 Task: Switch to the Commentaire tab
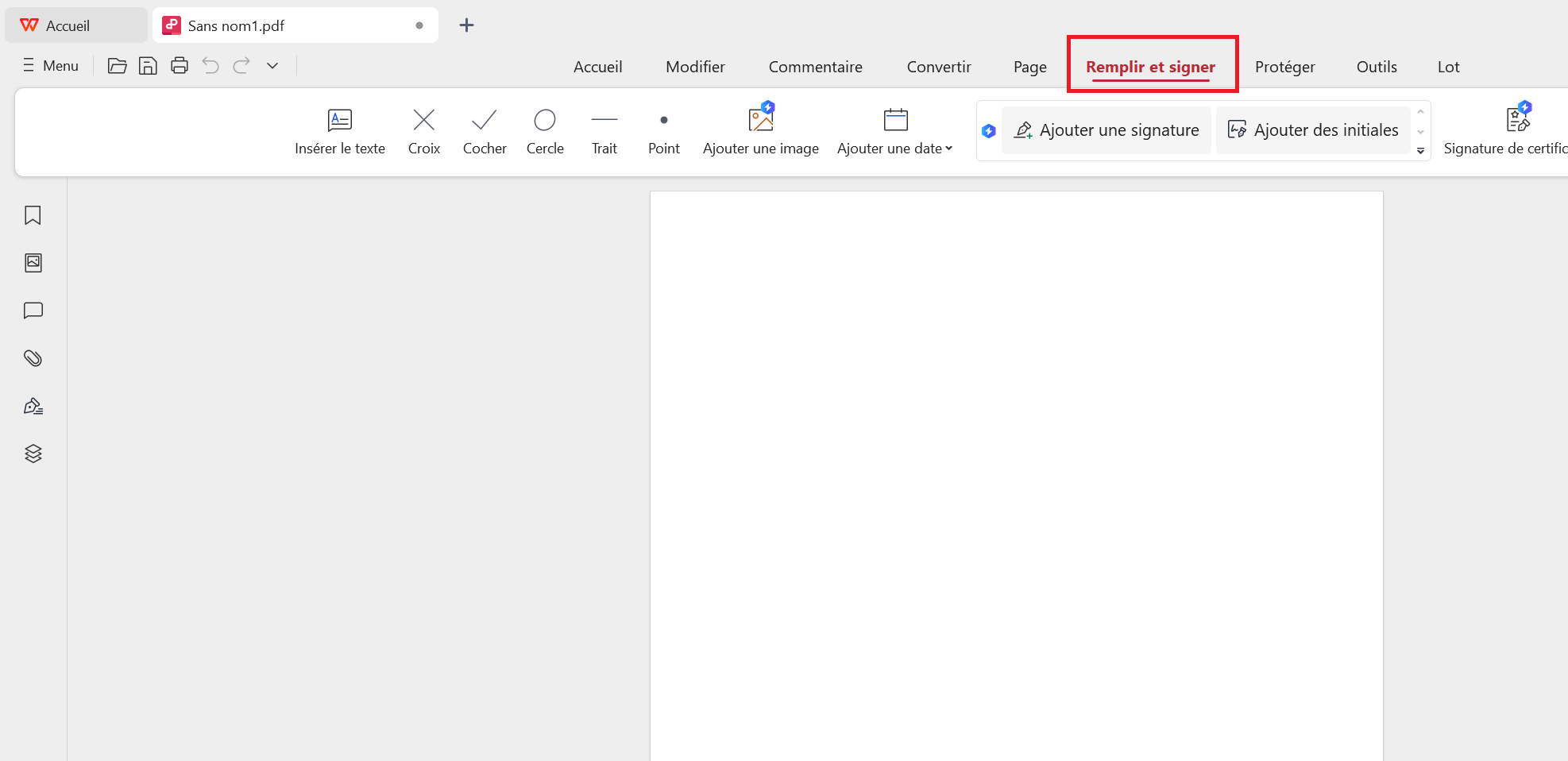point(815,67)
